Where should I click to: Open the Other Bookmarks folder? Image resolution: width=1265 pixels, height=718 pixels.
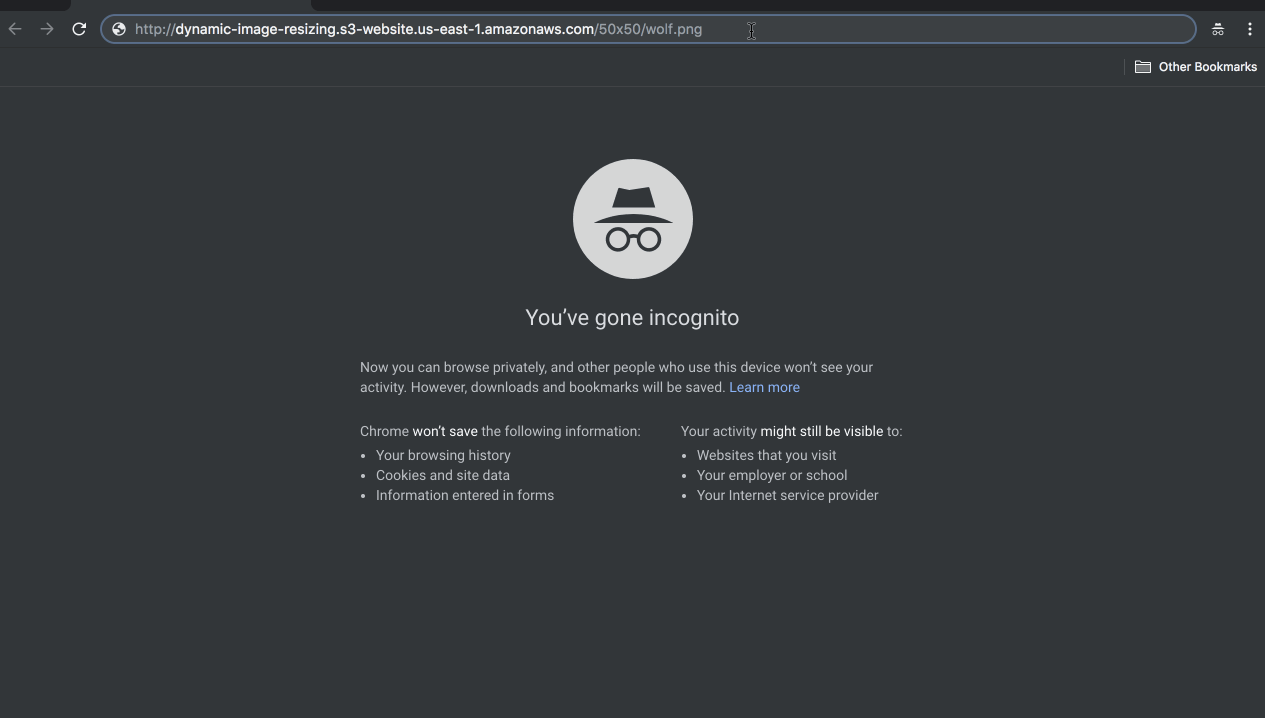pos(1196,67)
